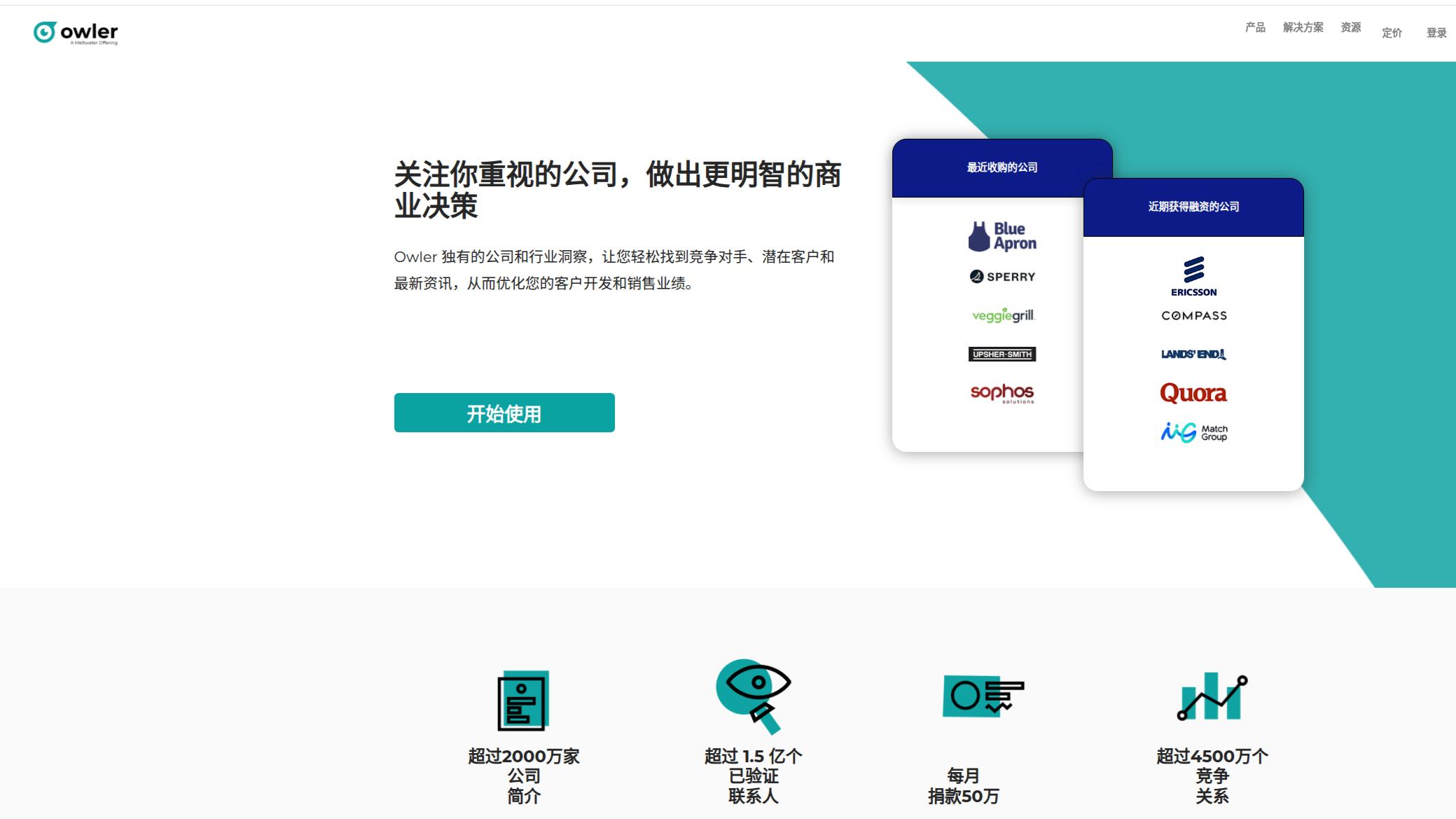Screen dimensions: 1456x819
Task: Select the Sperry logo
Action: coord(1002,277)
